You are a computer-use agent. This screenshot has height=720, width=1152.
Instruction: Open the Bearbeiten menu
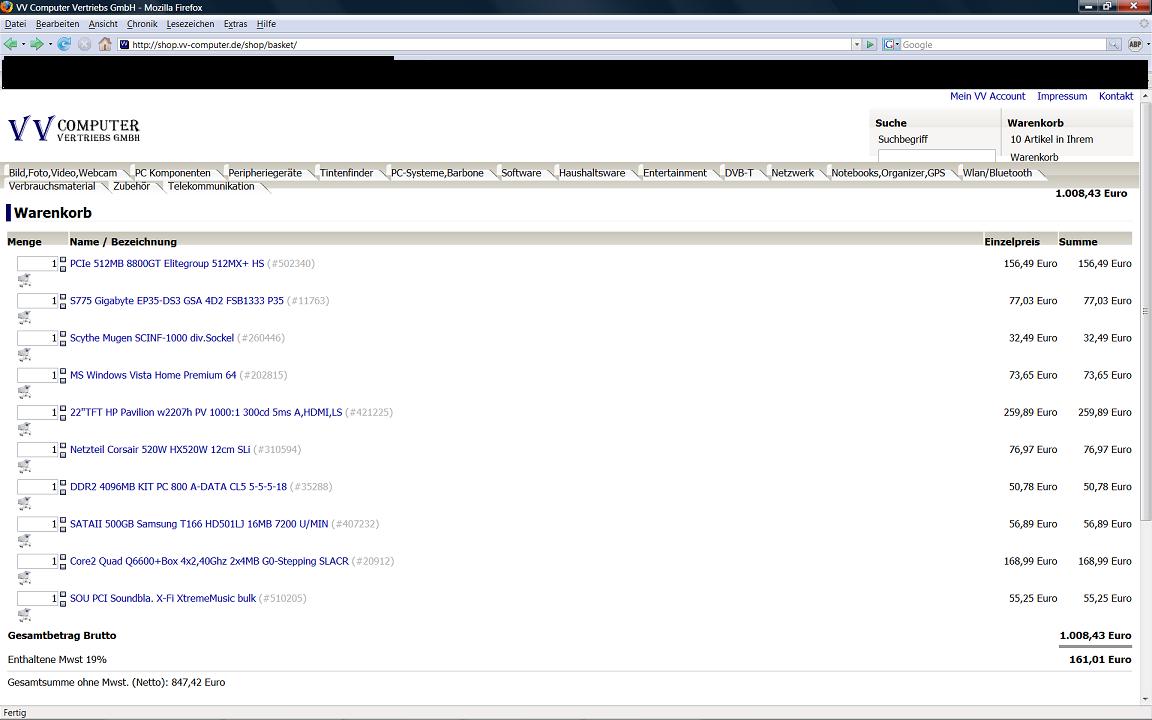point(57,24)
